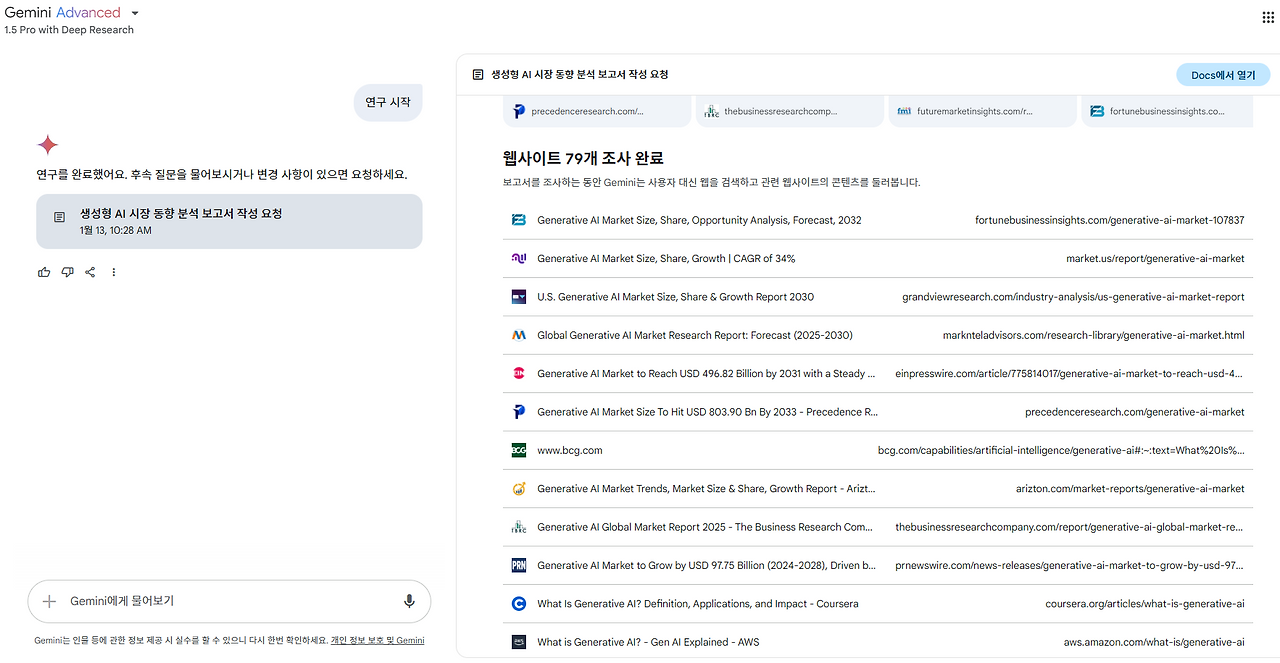Viewport: 1280px width, 663px height.
Task: Click The Business Research Company favicon in list
Action: coord(519,527)
